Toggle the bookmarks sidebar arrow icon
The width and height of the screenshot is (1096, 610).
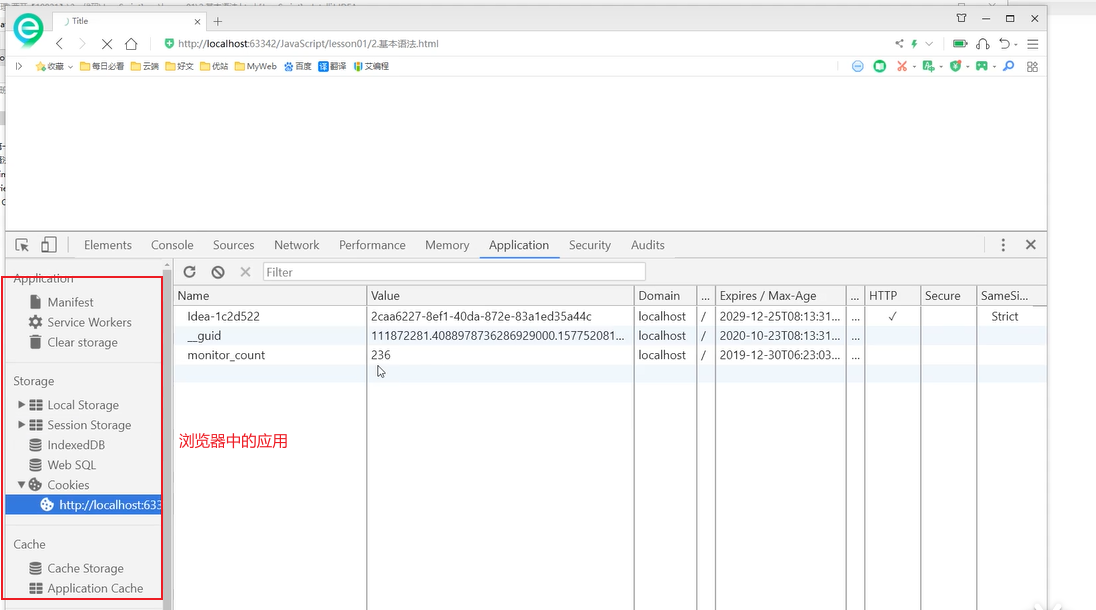pos(19,66)
